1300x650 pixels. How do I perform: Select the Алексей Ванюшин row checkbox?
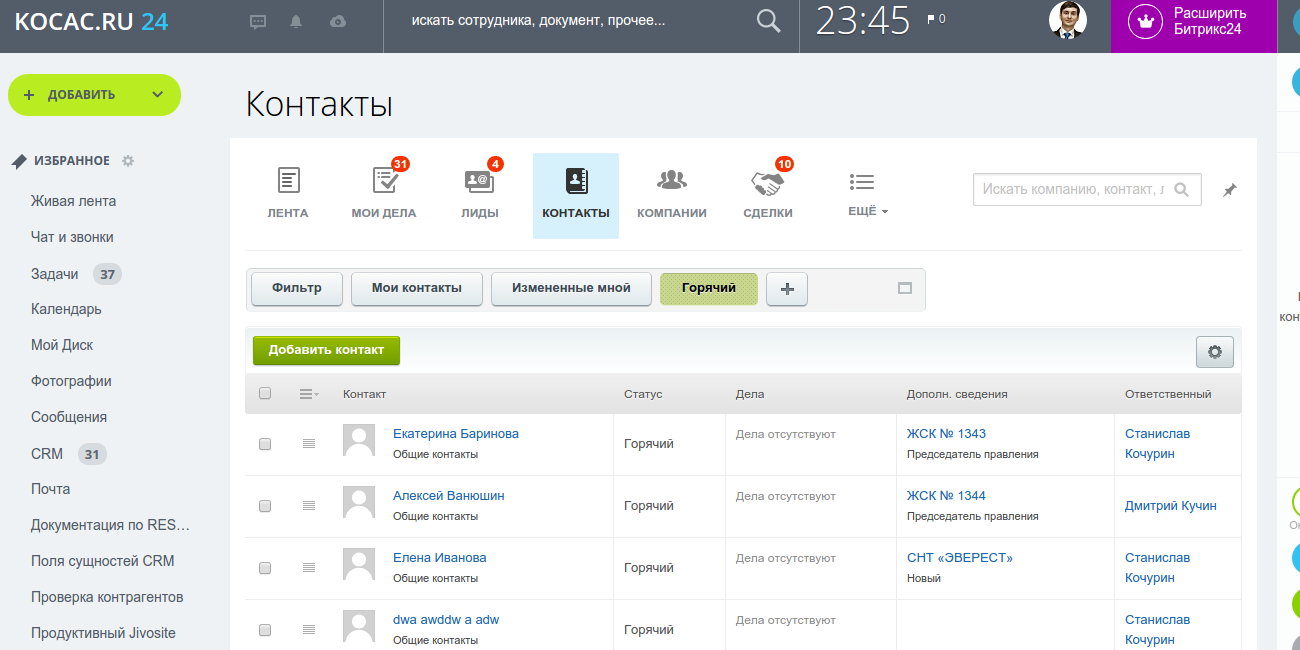[x=265, y=506]
